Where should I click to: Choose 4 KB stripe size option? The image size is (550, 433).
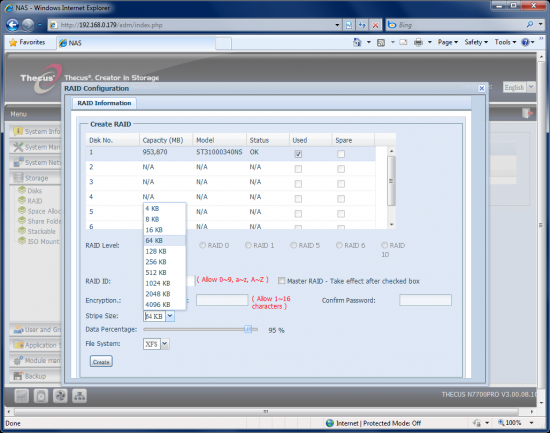coord(165,208)
